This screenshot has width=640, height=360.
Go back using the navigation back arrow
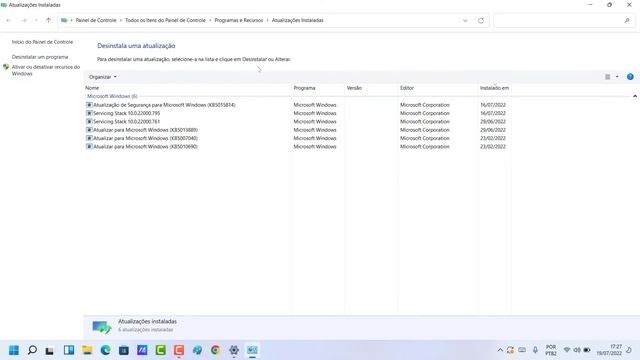point(9,20)
